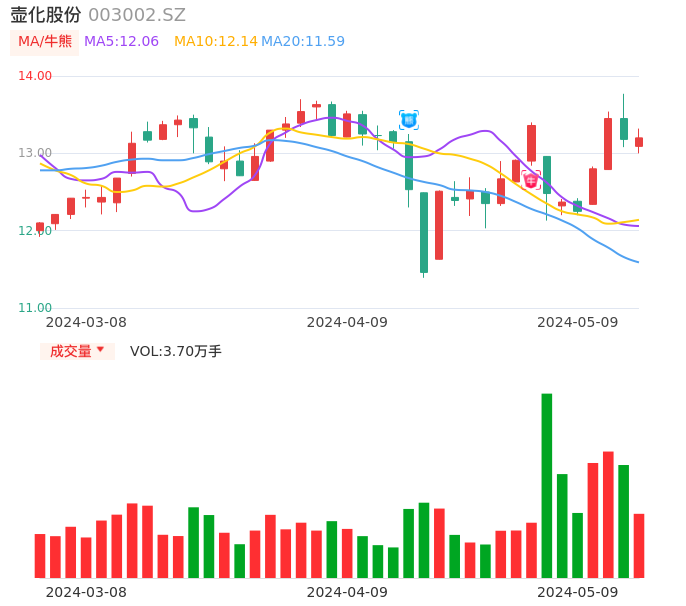The image size is (686, 606).
Task: Toggle the MA10:12.14 legend line
Action: pyautogui.click(x=215, y=42)
